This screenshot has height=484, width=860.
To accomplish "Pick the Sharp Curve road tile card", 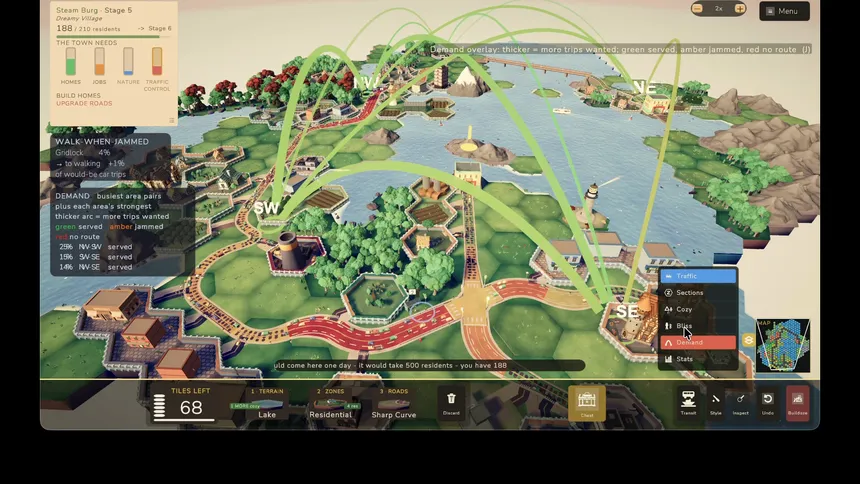I will tap(394, 404).
